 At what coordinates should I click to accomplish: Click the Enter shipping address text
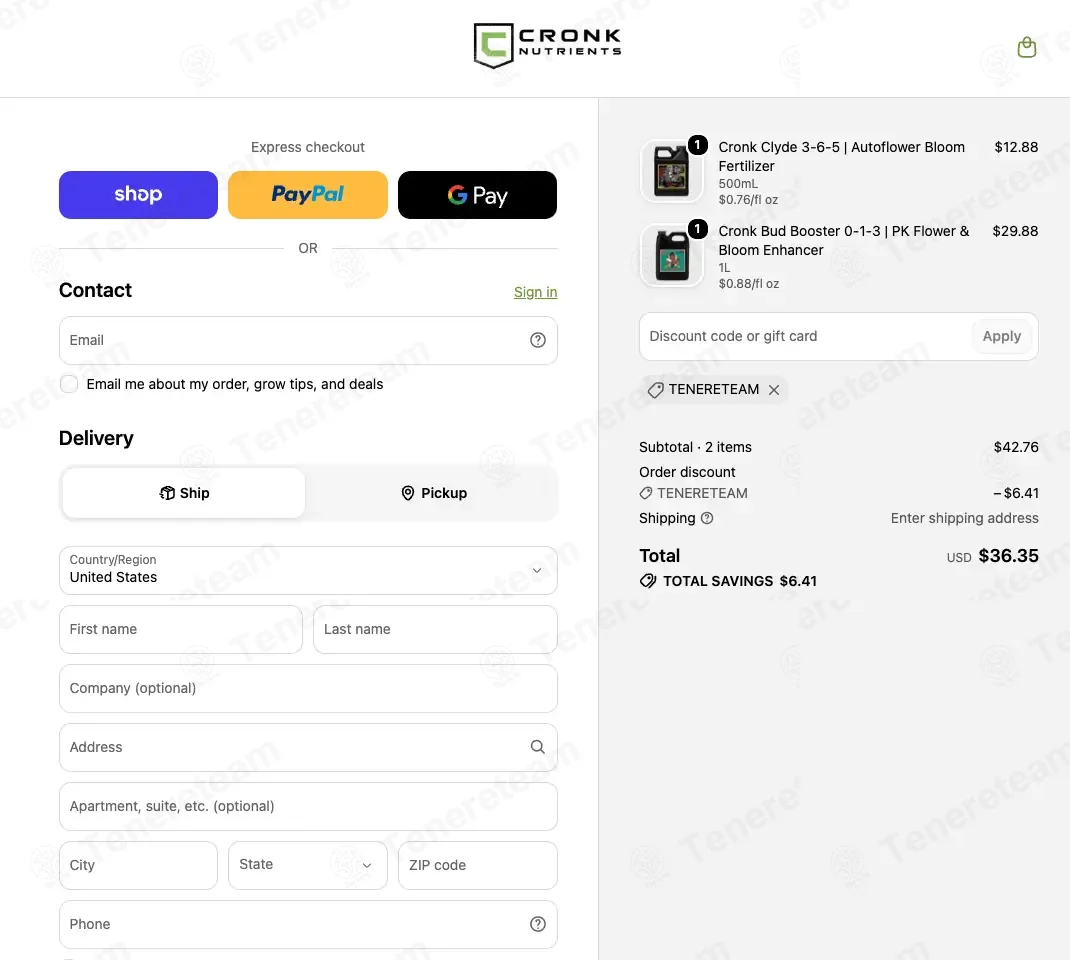tap(964, 518)
